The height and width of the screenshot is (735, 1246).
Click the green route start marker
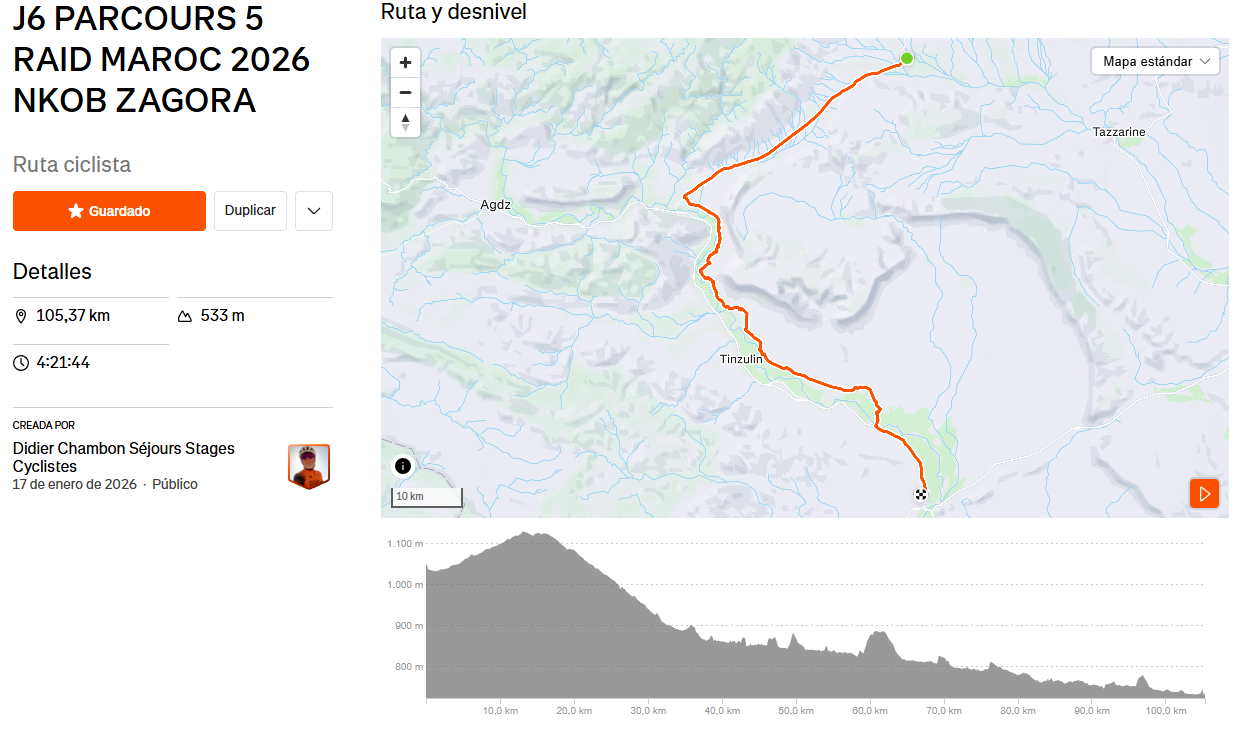point(907,58)
